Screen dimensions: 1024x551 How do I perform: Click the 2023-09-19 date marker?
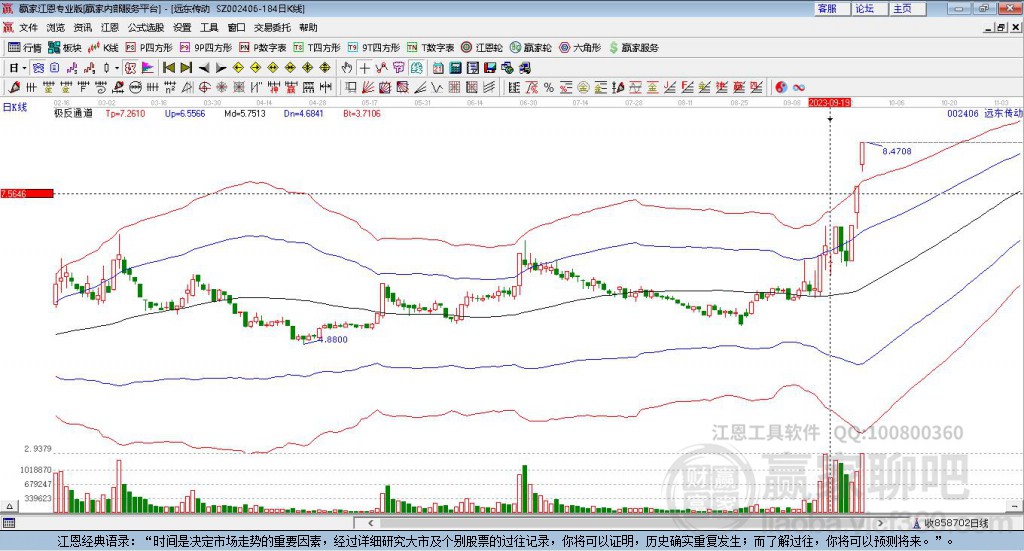pos(829,103)
